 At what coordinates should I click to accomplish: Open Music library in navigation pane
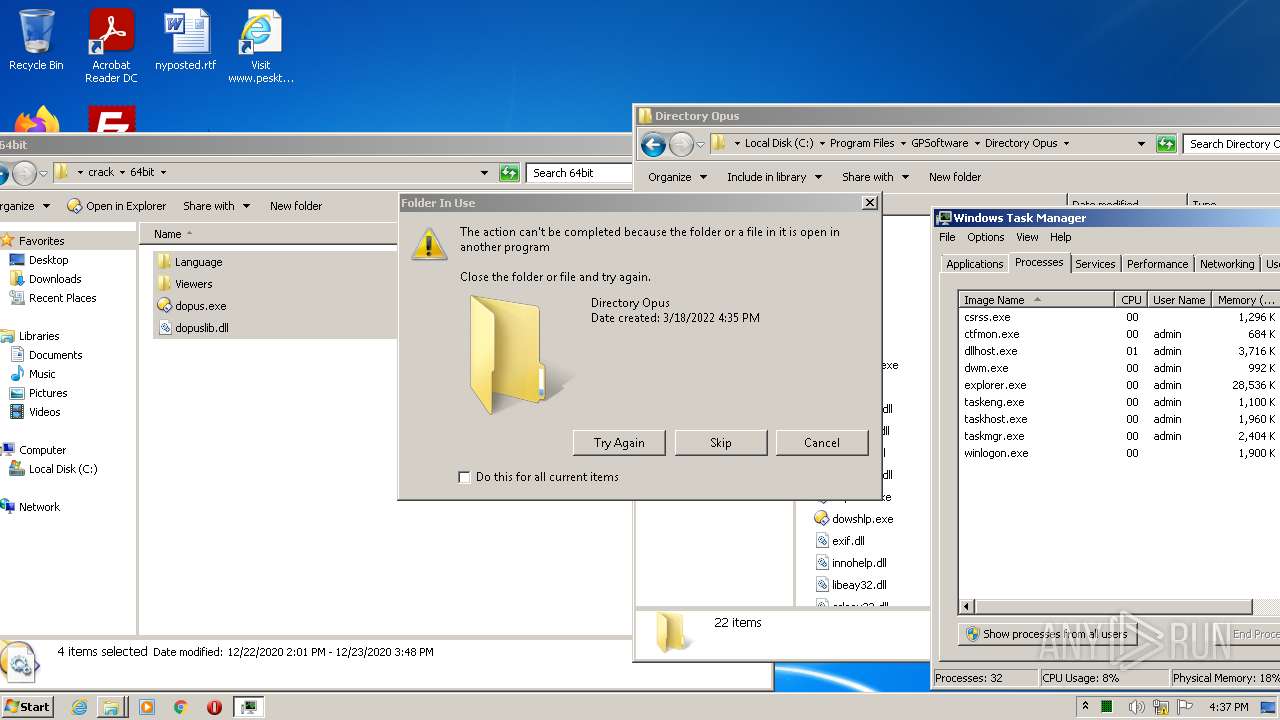tap(42, 374)
